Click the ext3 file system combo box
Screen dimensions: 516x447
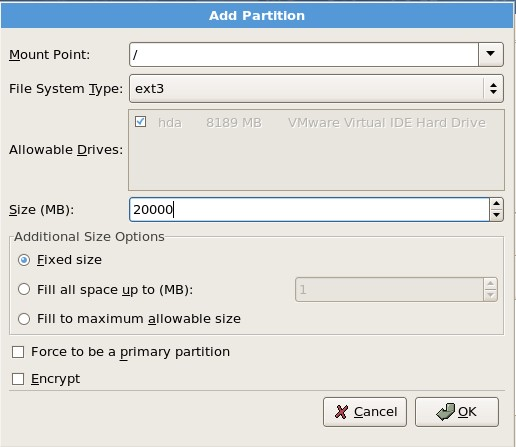316,89
